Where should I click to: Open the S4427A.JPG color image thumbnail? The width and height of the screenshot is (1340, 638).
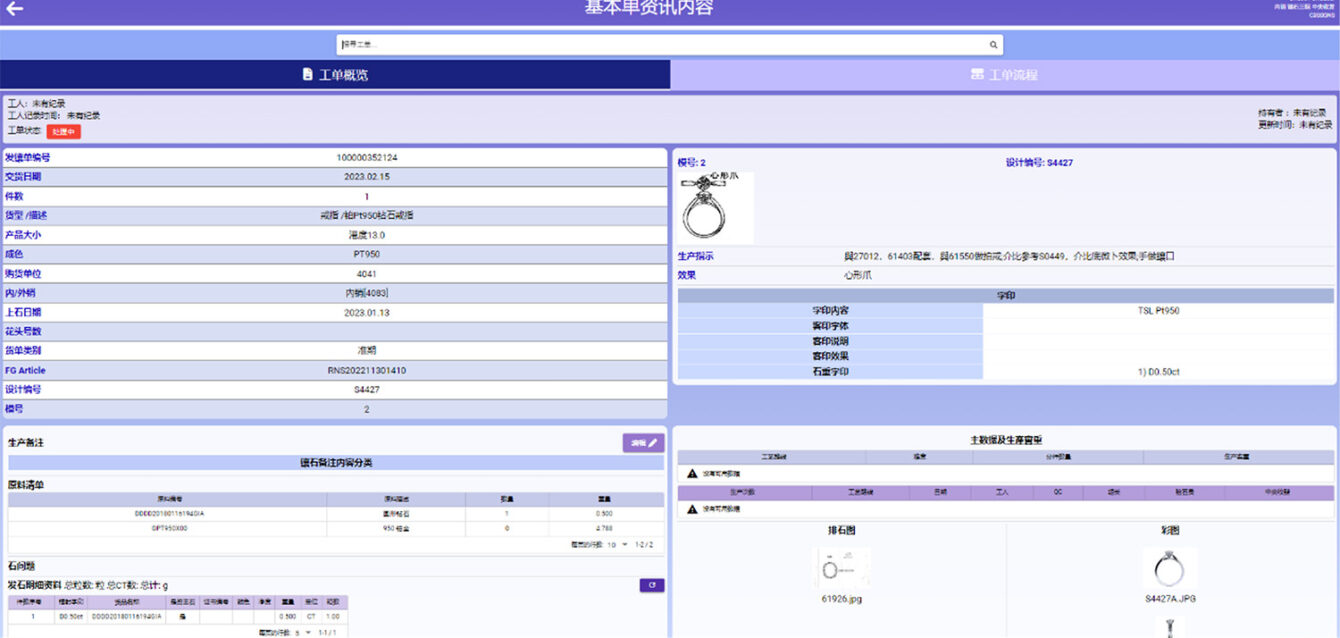tap(1170, 569)
